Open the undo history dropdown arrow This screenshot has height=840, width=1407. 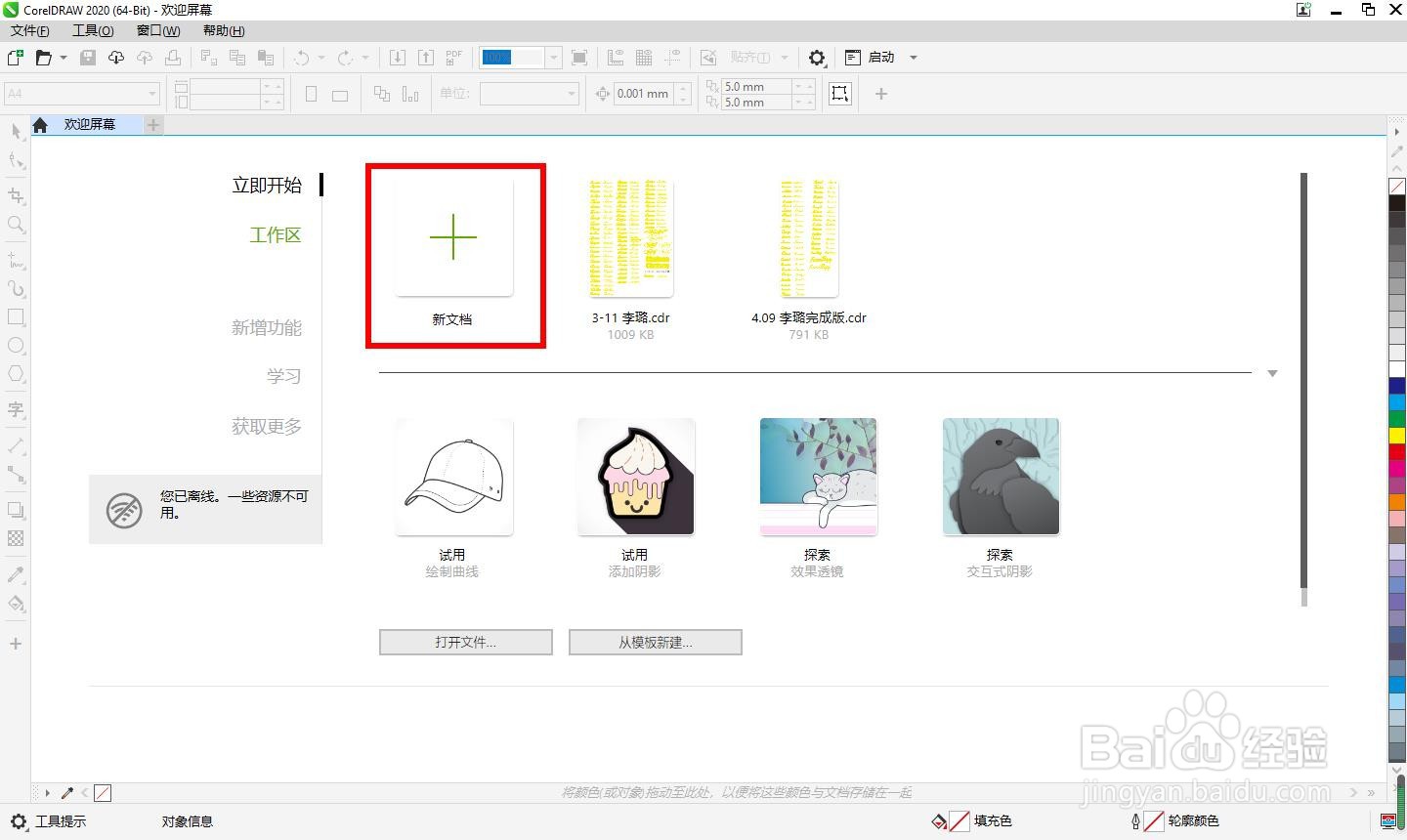tap(320, 58)
